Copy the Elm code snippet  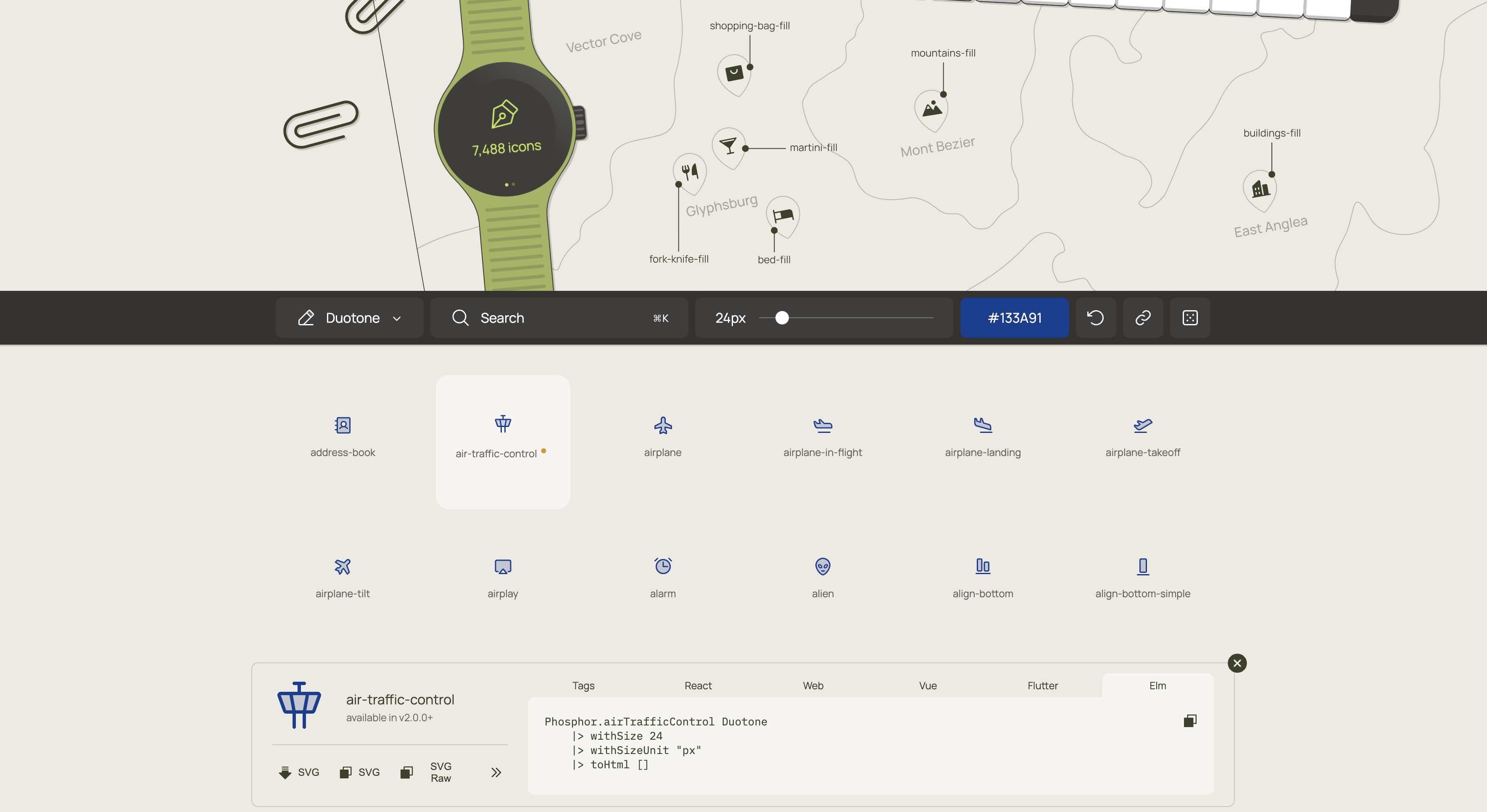click(x=1190, y=720)
